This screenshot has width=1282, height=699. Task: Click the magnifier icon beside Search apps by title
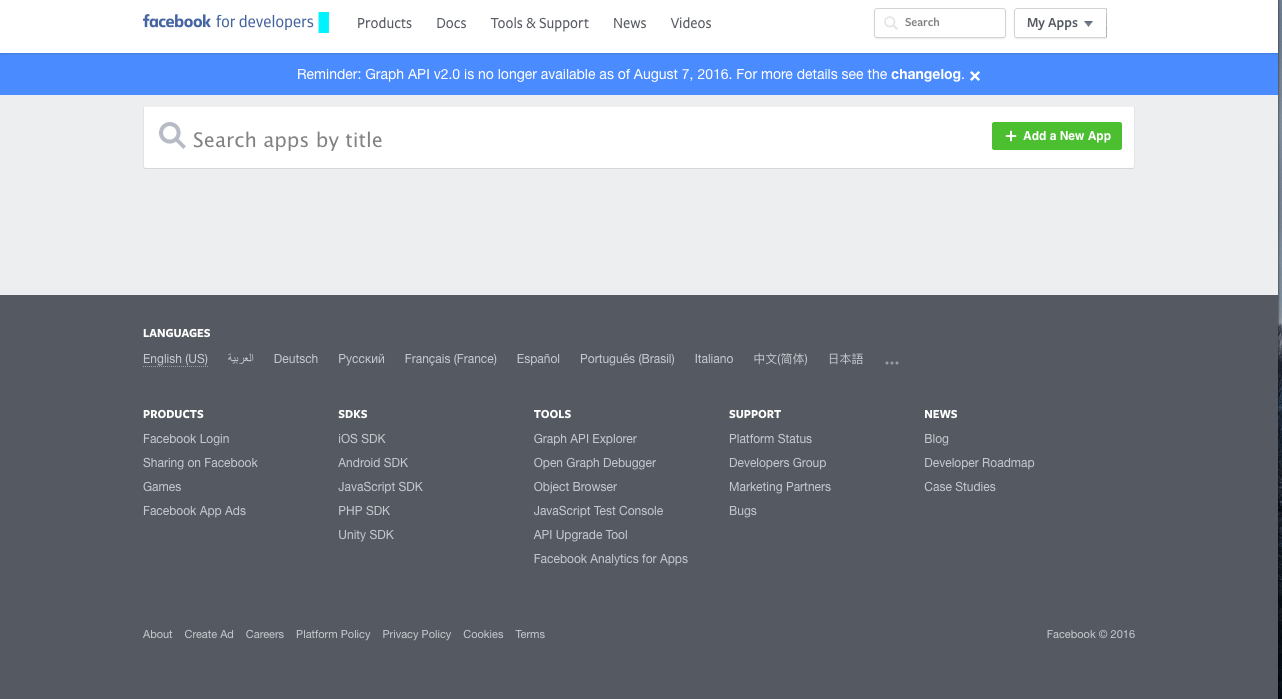pos(171,135)
